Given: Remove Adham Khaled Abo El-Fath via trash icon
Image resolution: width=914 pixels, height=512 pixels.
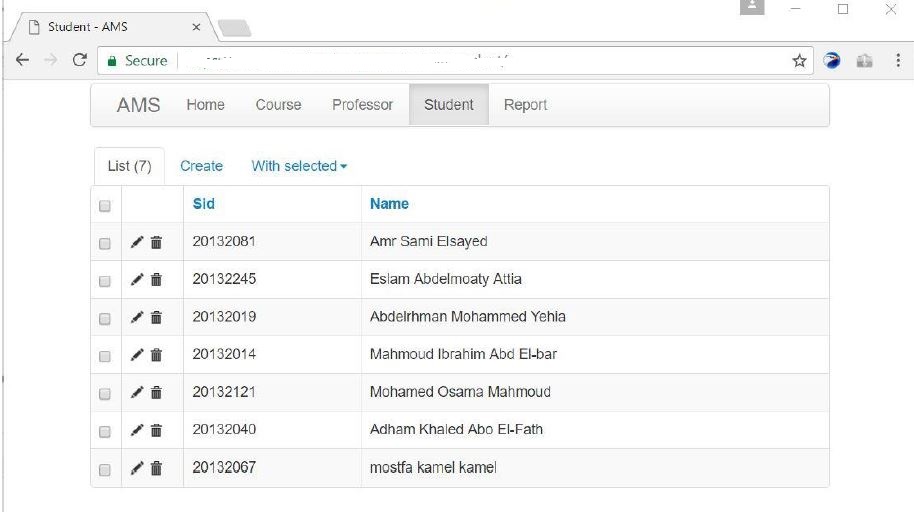Looking at the screenshot, I should 156,430.
